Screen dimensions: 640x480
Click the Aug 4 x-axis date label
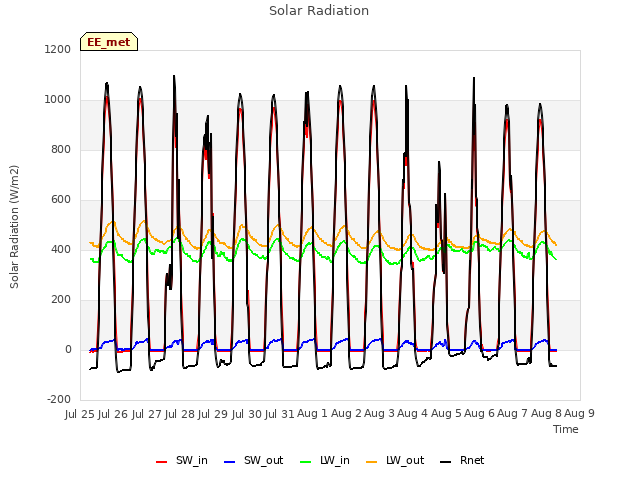(x=413, y=414)
